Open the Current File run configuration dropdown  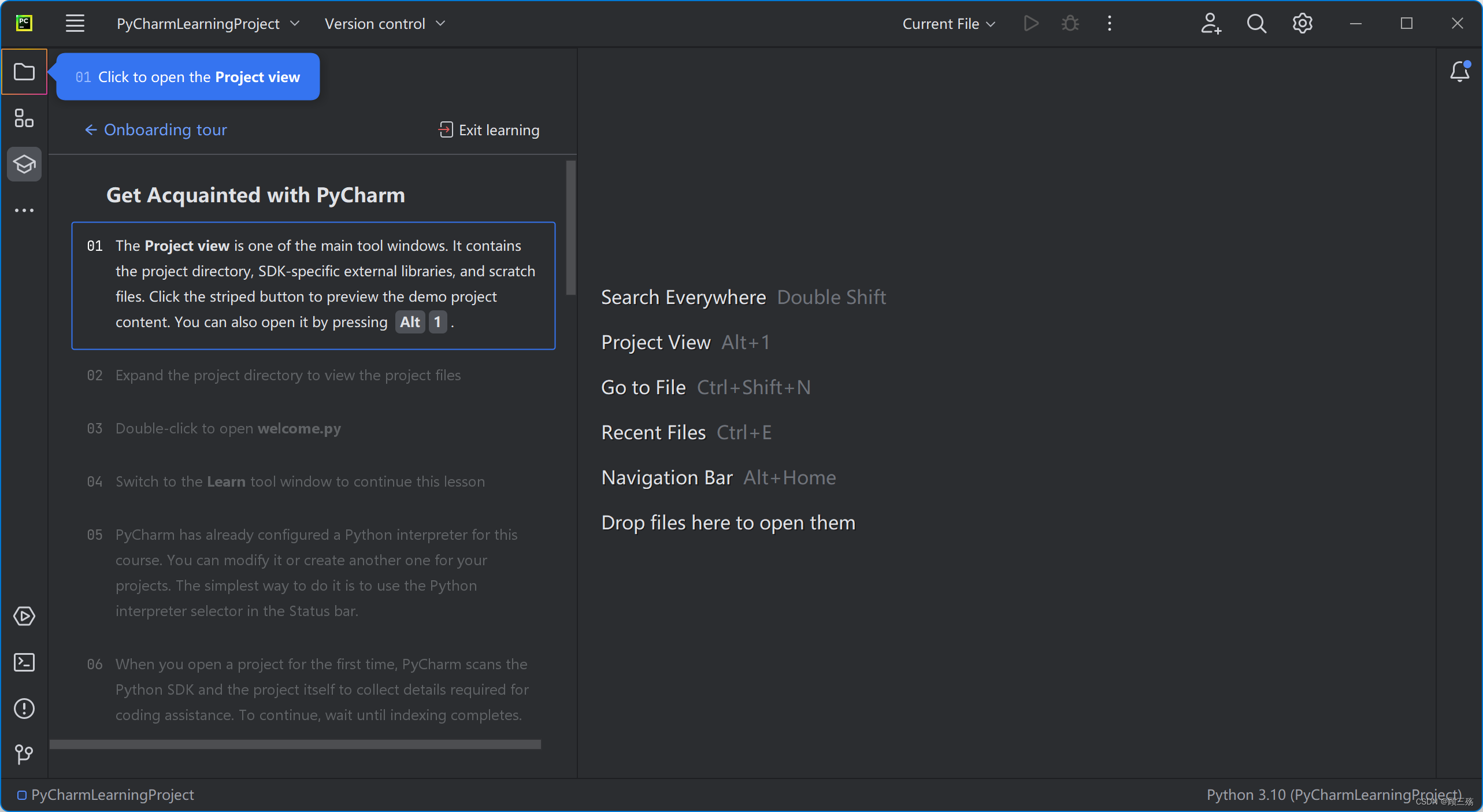[949, 24]
